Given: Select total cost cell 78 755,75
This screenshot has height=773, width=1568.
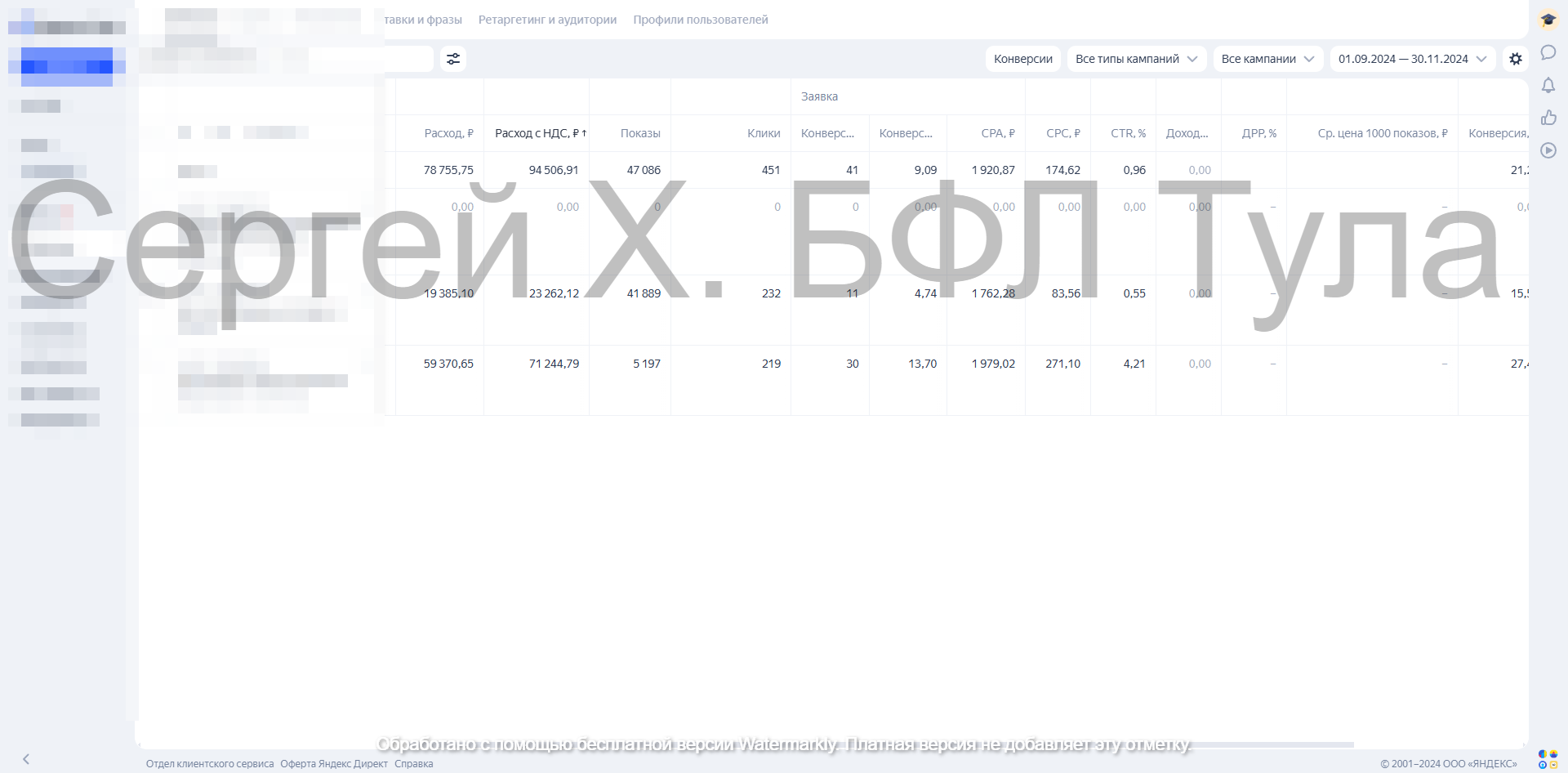Looking at the screenshot, I should tap(448, 170).
